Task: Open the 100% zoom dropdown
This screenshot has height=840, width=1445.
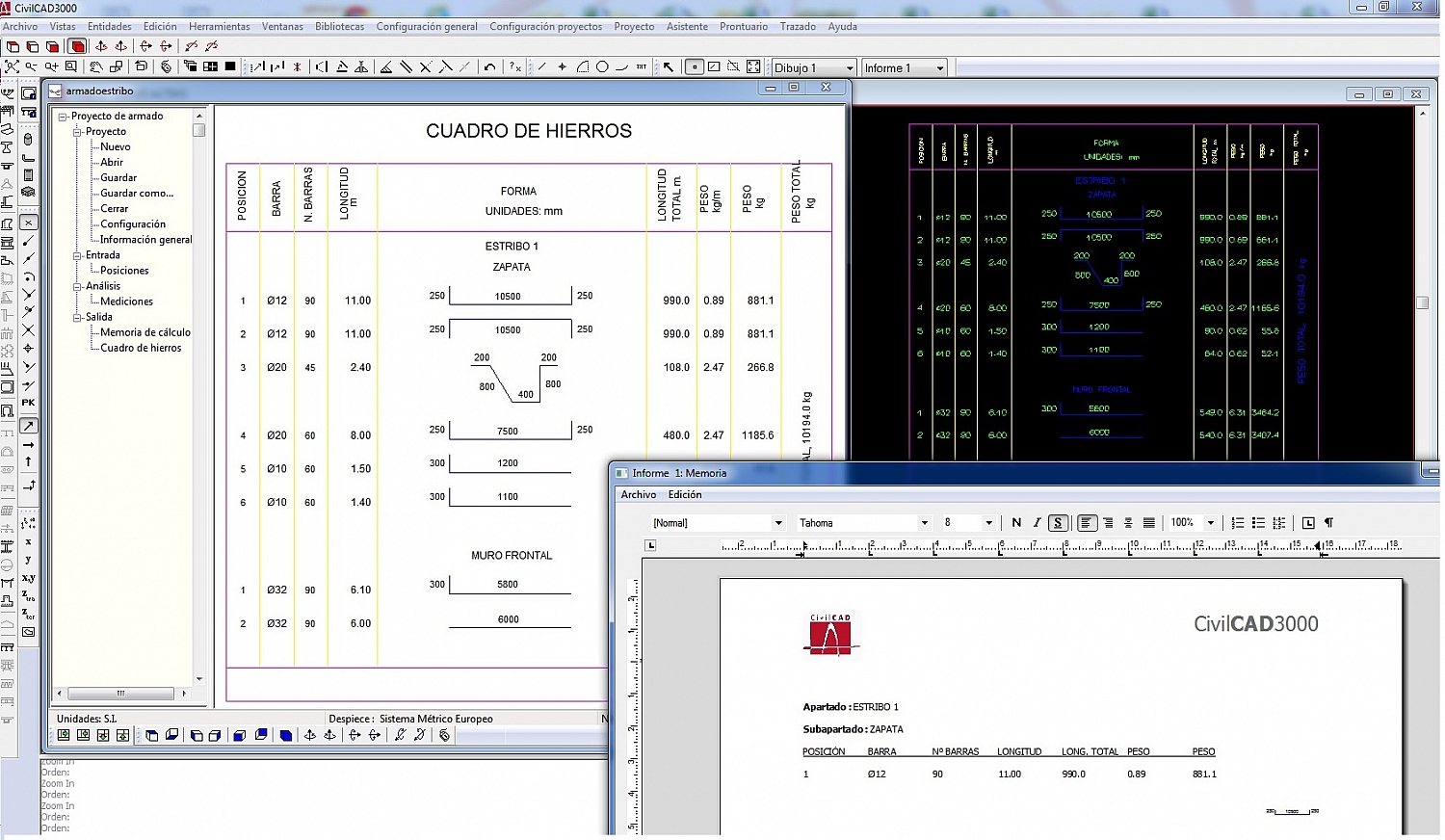Action: pyautogui.click(x=1211, y=523)
